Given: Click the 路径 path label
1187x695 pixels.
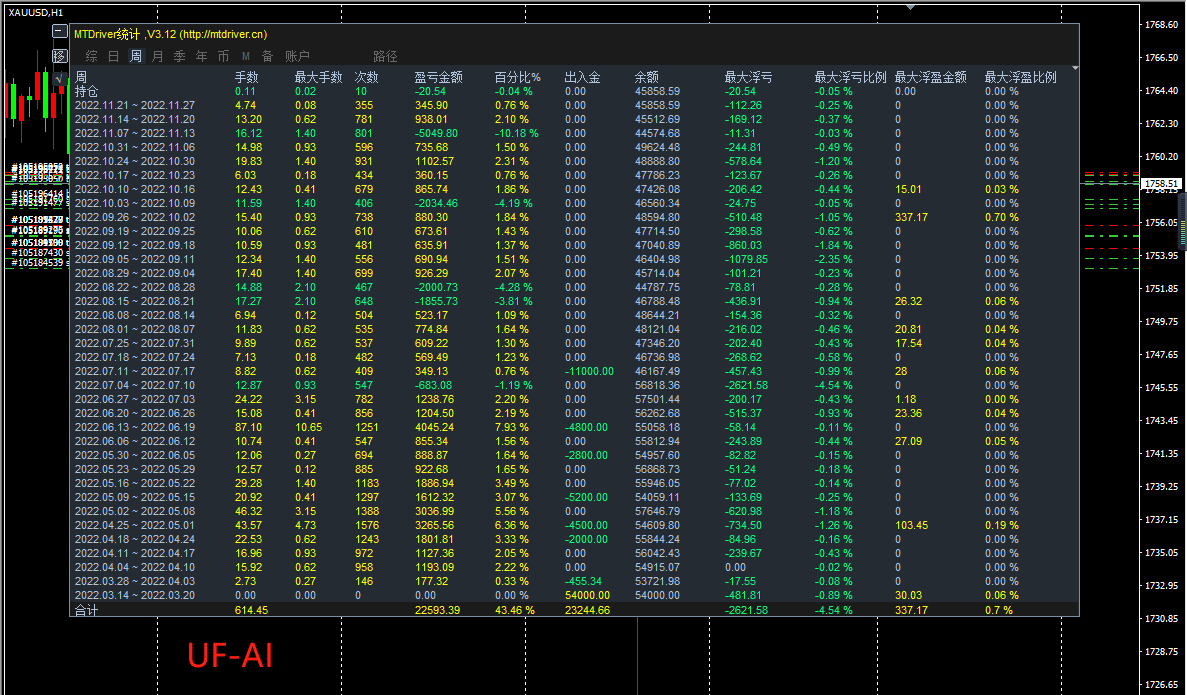Looking at the screenshot, I should 385,56.
